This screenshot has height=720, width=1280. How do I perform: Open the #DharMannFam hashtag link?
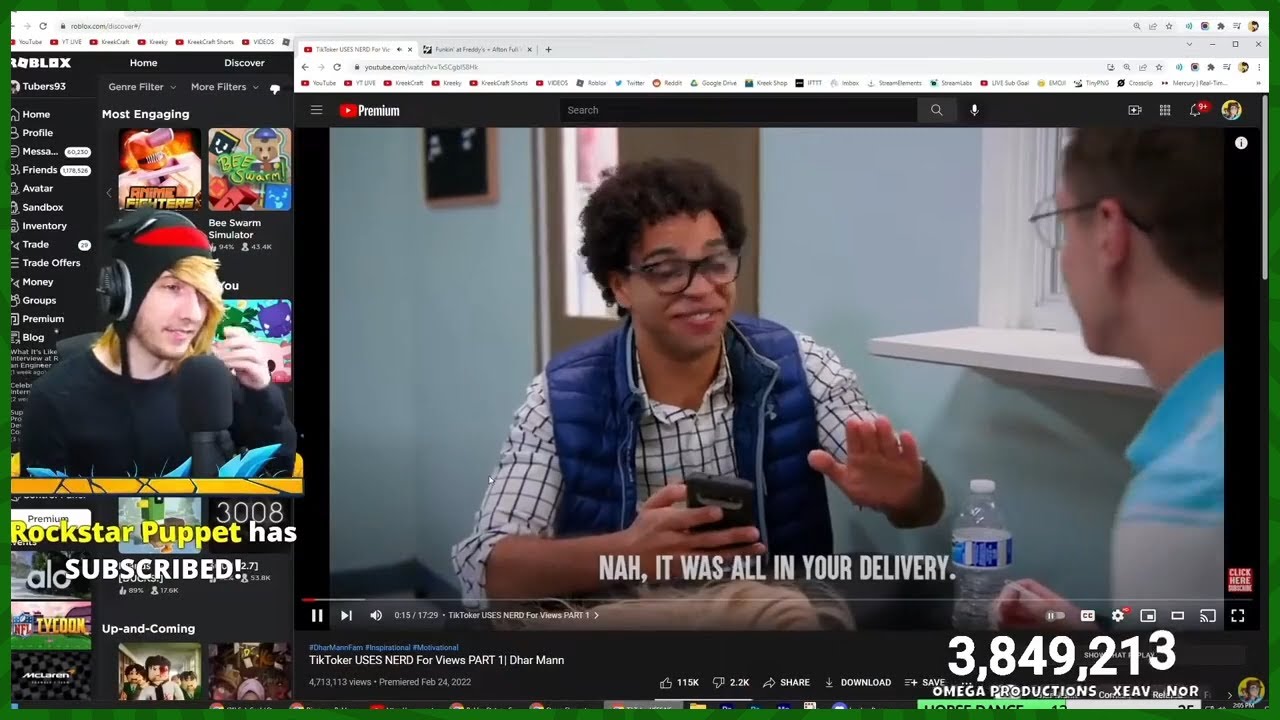click(335, 648)
